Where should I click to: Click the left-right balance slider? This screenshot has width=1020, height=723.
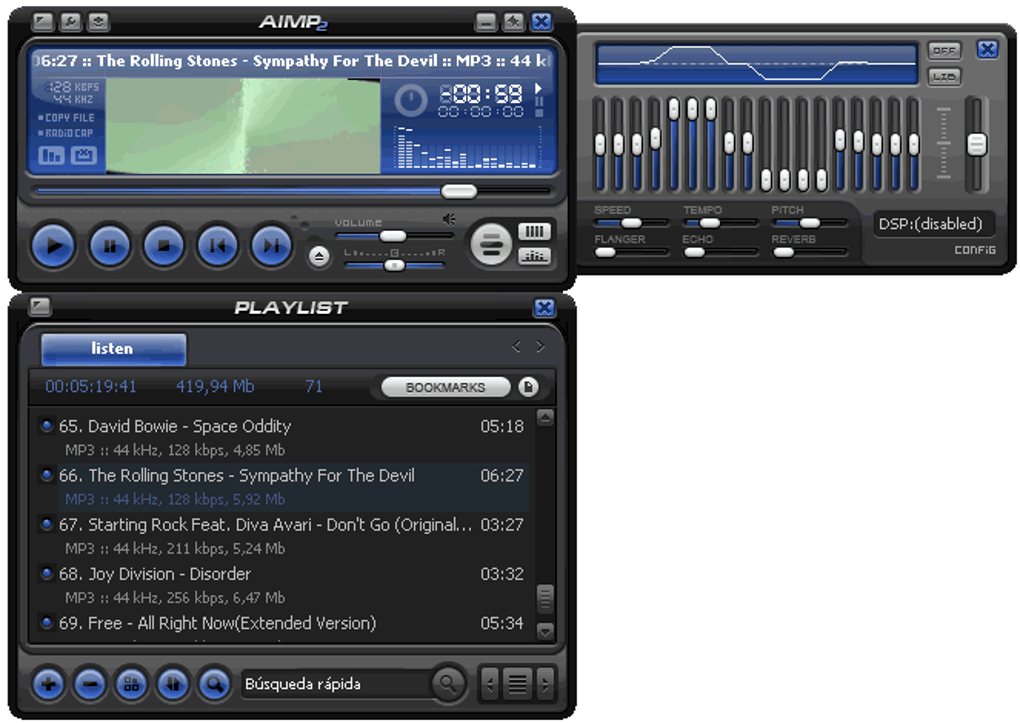point(394,265)
